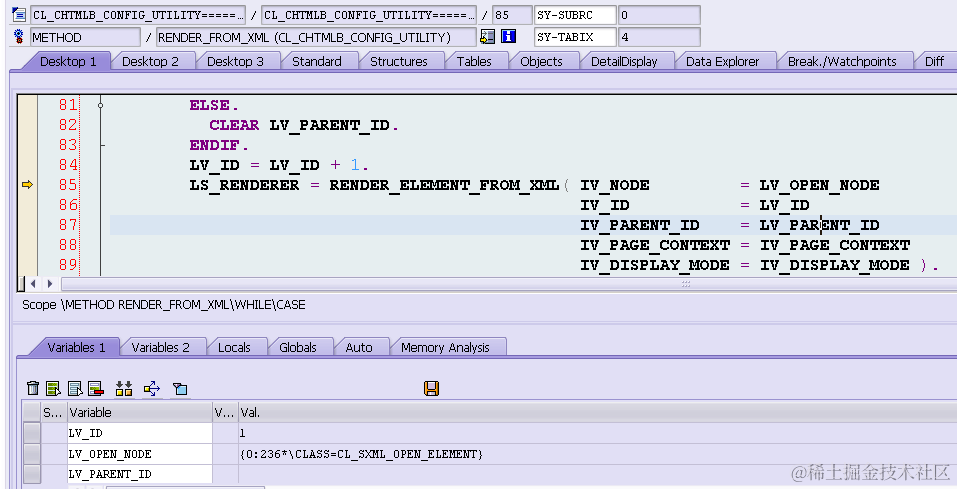Viewport: 957px width, 489px height.
Task: Select the Globals tab
Action: point(297,347)
